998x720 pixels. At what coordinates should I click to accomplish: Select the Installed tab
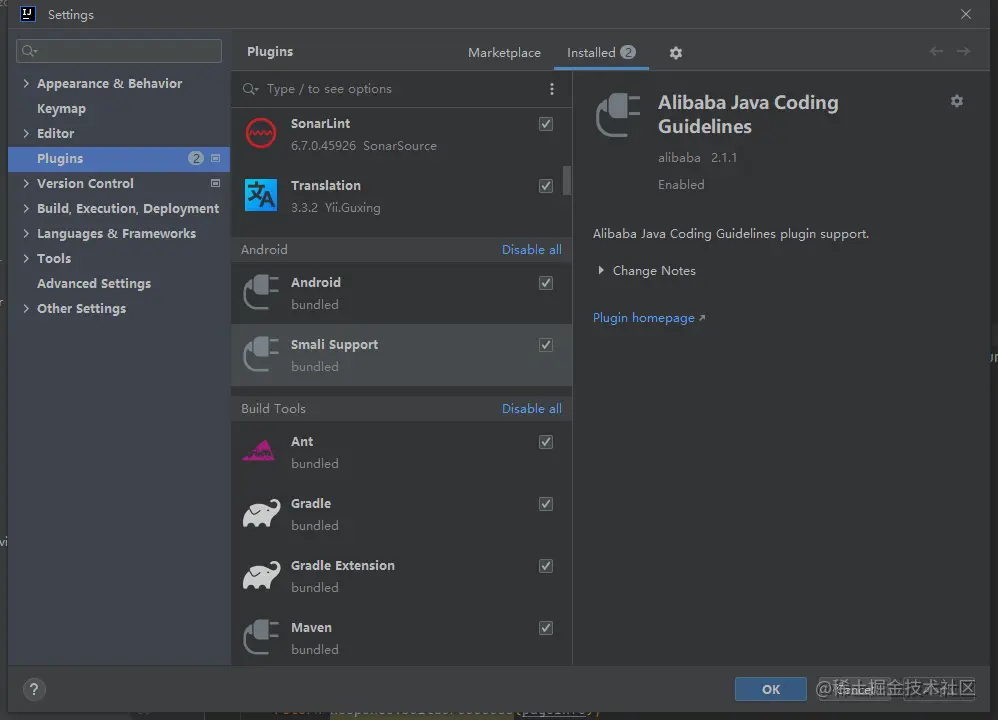(591, 53)
